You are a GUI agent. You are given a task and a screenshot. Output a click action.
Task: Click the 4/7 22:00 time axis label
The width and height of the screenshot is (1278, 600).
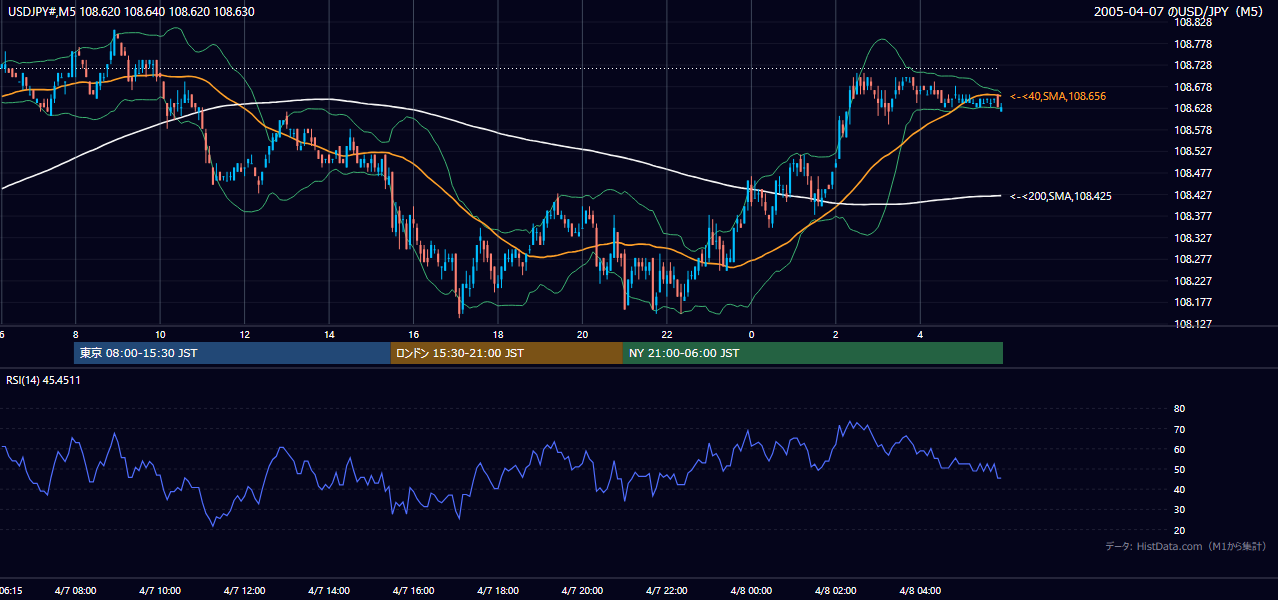(x=666, y=591)
